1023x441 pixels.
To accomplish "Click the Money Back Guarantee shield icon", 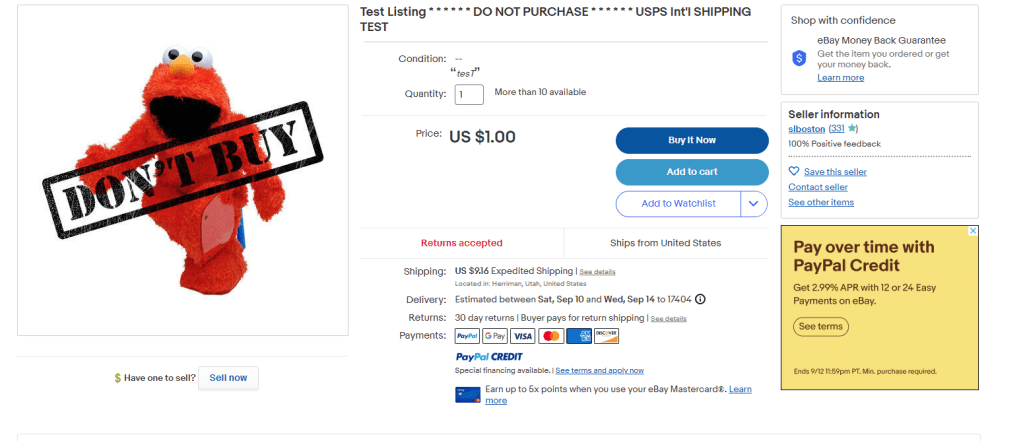I will [799, 58].
